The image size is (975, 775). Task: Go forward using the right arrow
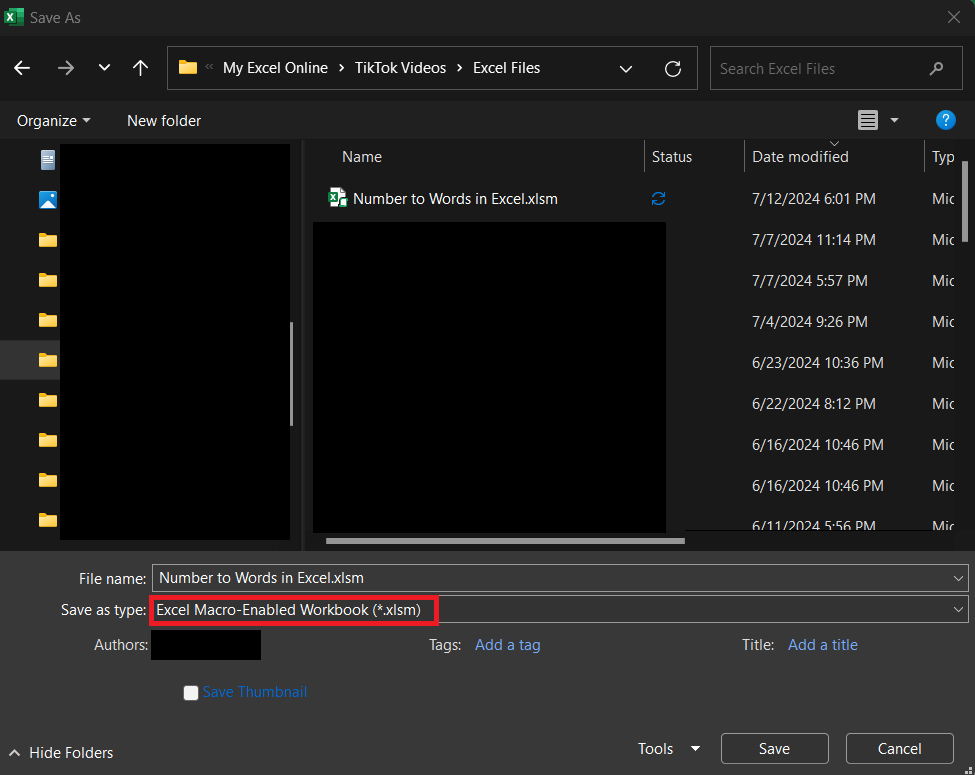(x=65, y=68)
